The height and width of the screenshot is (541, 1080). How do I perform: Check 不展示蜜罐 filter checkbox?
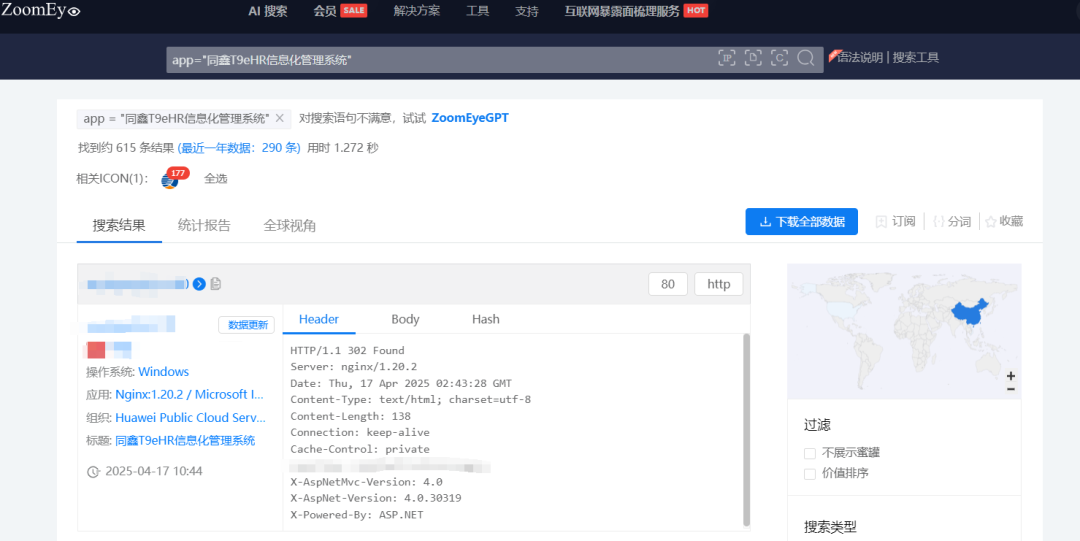(810, 453)
